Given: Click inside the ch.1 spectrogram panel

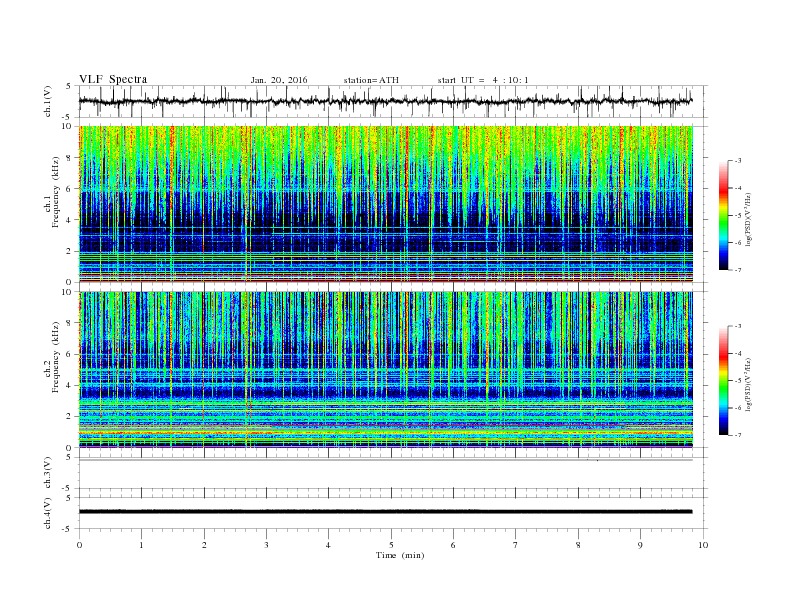Looking at the screenshot, I should click(x=385, y=204).
